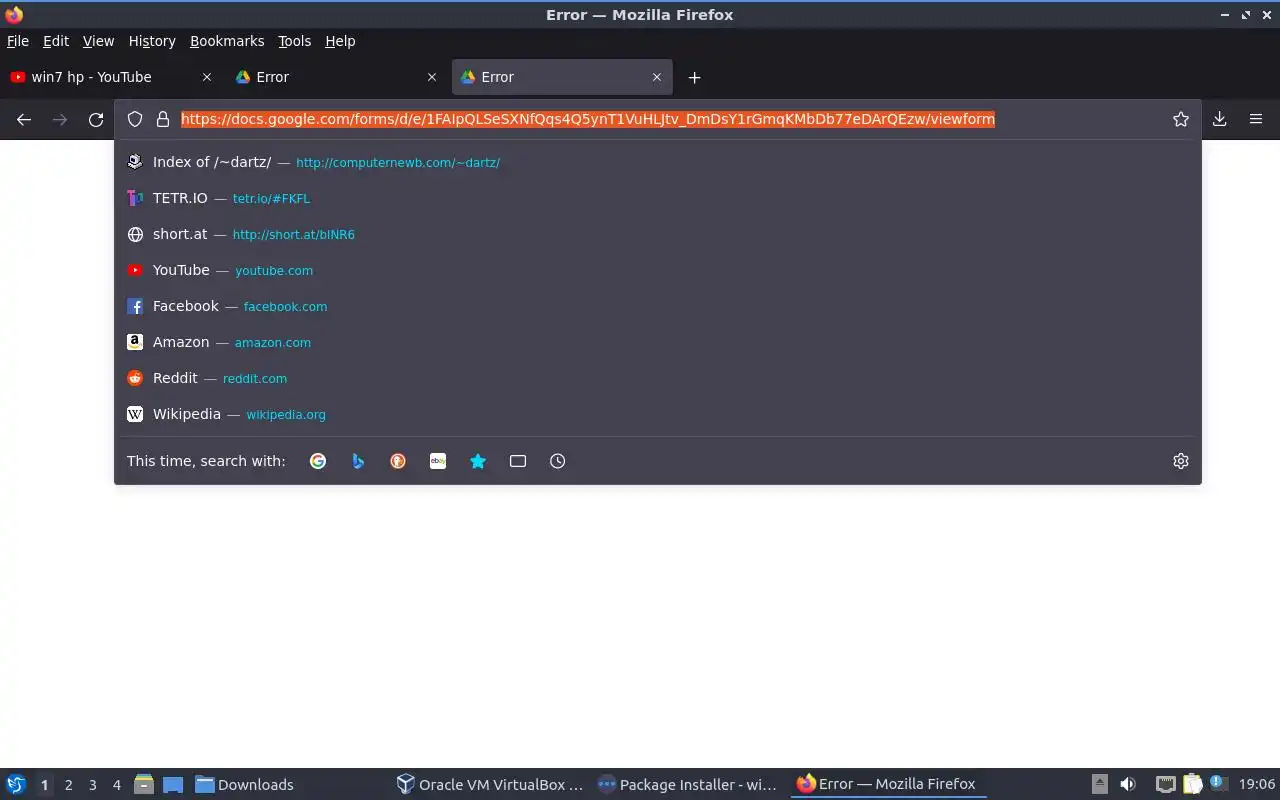Screen dimensions: 1280x800
Task: Open a new tab with plus button
Action: 694,77
